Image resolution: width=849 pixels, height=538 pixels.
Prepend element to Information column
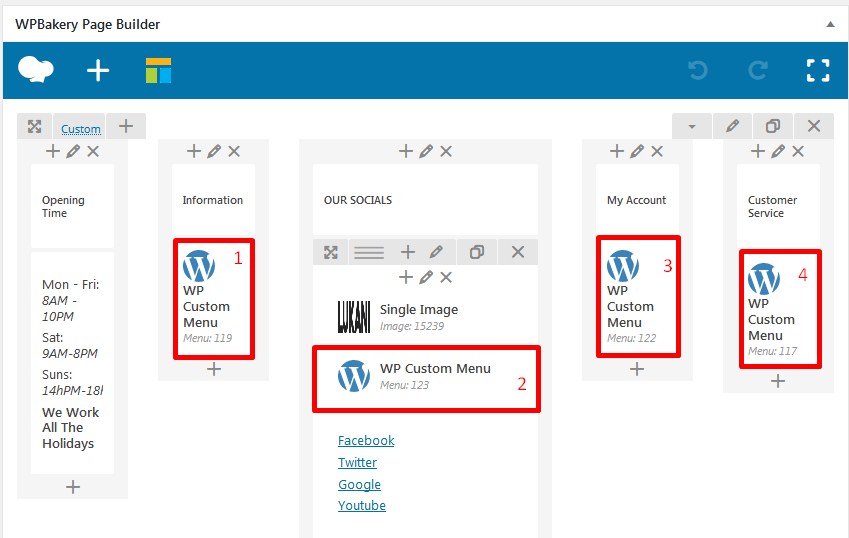pos(194,152)
